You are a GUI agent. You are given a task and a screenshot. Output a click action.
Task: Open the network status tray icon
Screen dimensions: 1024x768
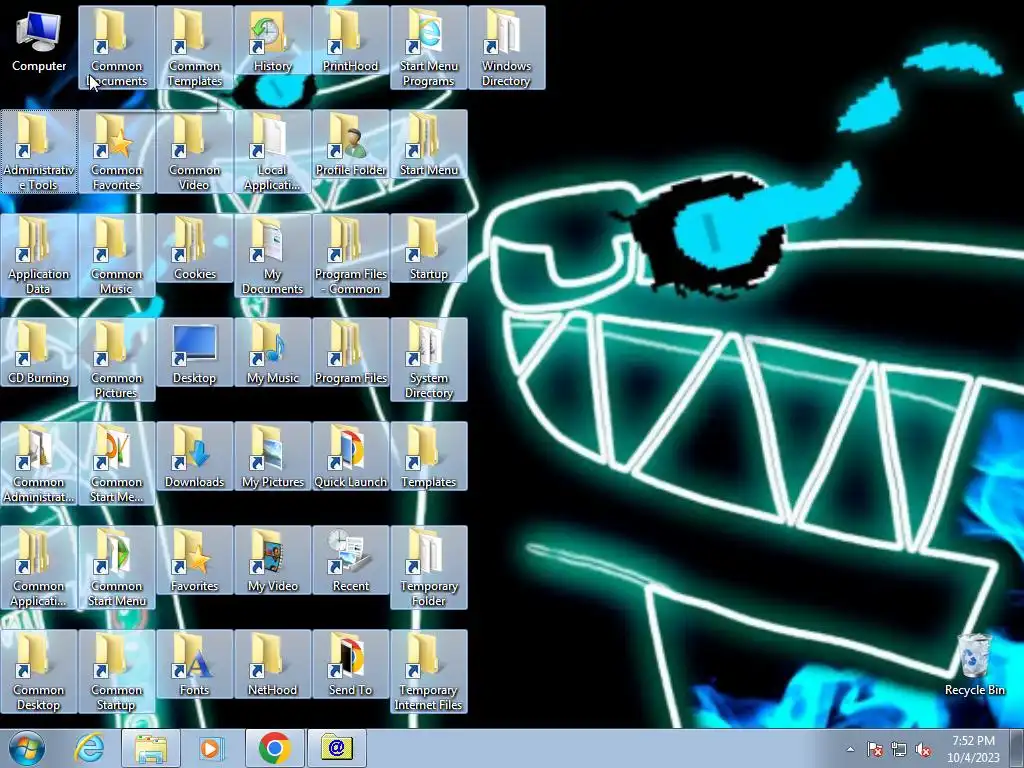pyautogui.click(x=899, y=749)
